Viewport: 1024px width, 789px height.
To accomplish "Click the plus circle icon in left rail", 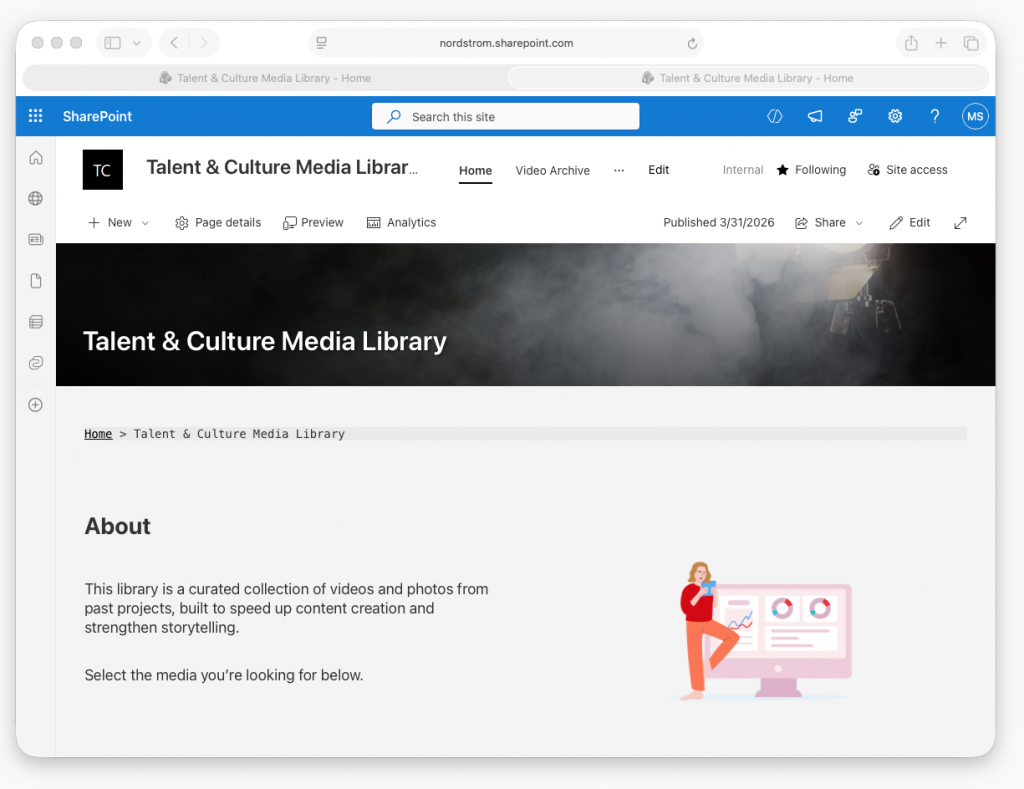I will click(x=36, y=405).
